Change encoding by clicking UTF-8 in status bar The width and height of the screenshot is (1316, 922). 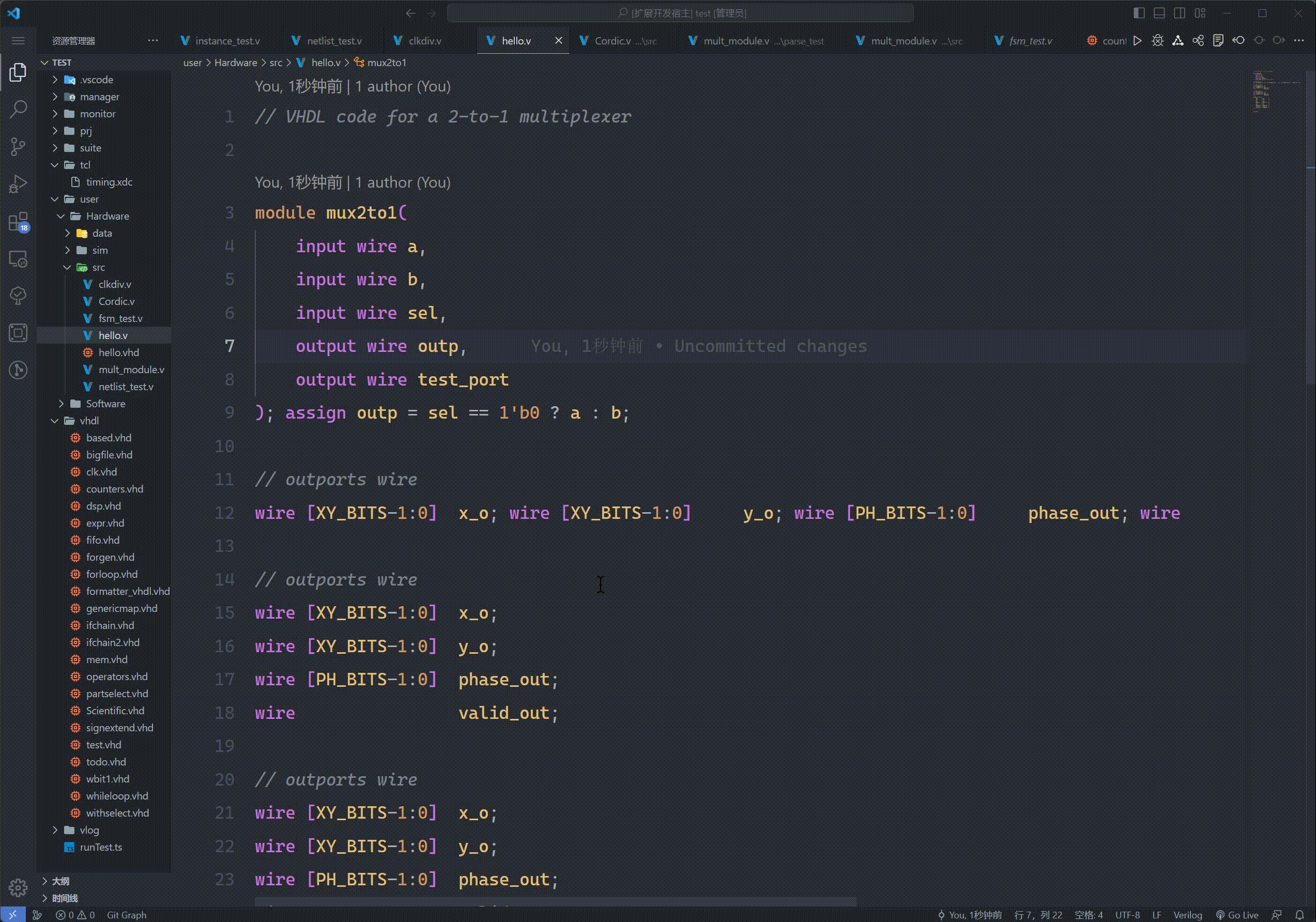coord(1127,915)
